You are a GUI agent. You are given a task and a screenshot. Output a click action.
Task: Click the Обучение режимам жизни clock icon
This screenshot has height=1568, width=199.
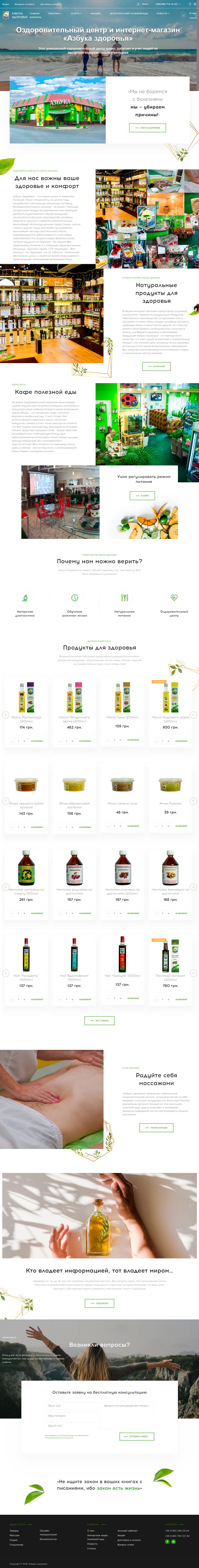(74, 597)
